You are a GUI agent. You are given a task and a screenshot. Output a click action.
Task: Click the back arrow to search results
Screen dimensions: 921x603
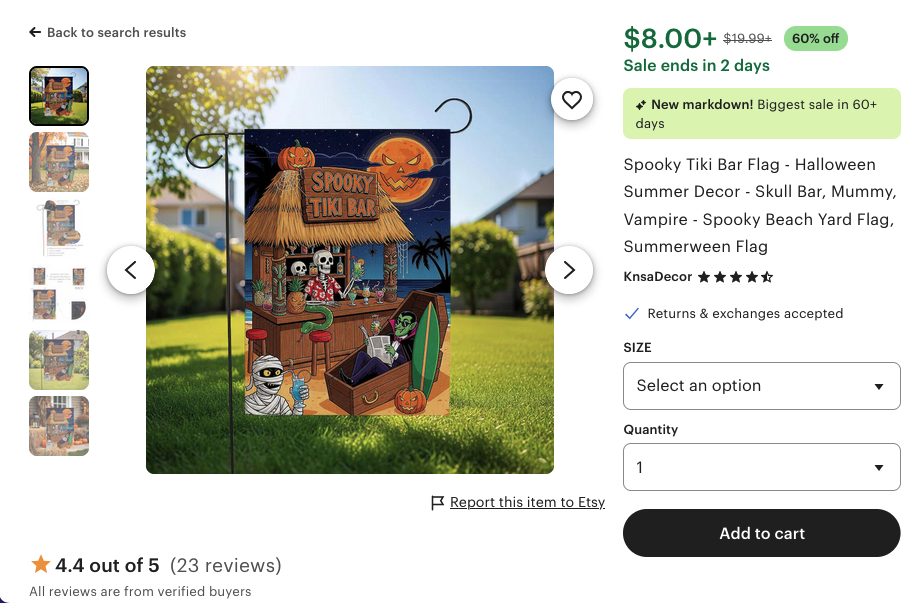point(34,32)
